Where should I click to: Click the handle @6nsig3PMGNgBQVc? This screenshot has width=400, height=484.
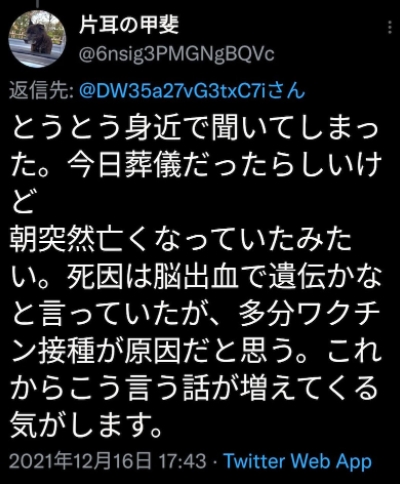point(176,54)
